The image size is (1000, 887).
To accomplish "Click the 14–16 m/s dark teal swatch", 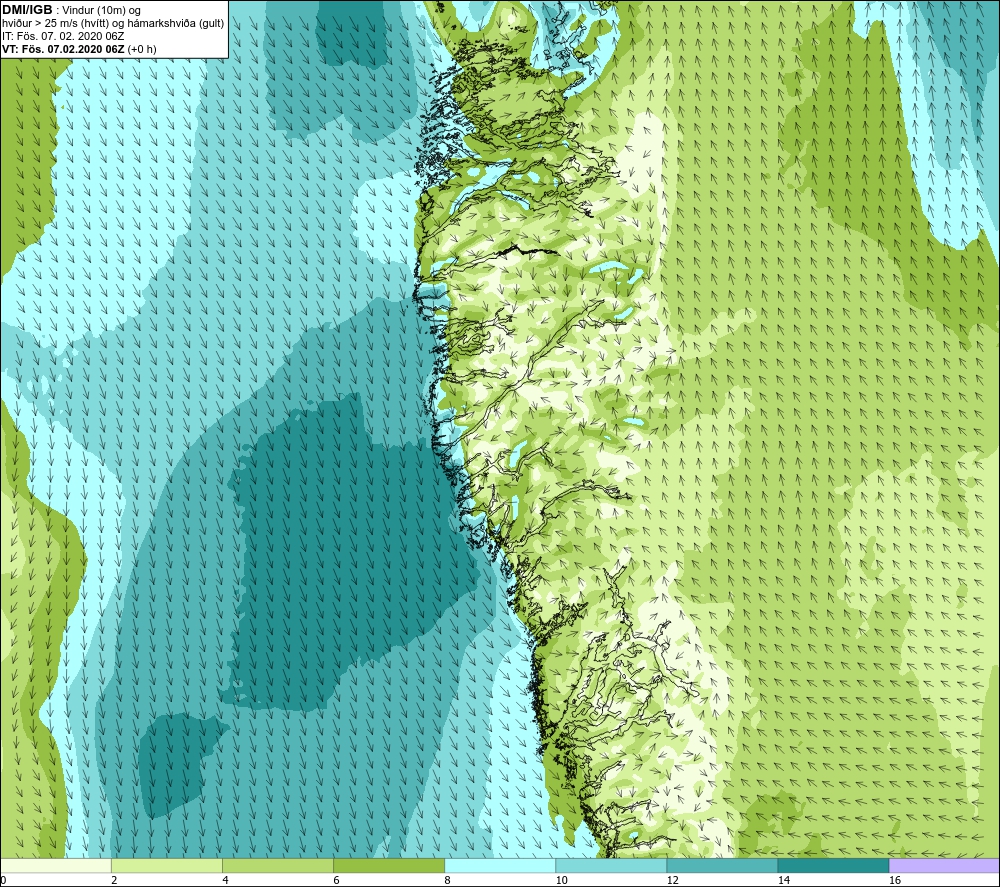I will point(833,865).
